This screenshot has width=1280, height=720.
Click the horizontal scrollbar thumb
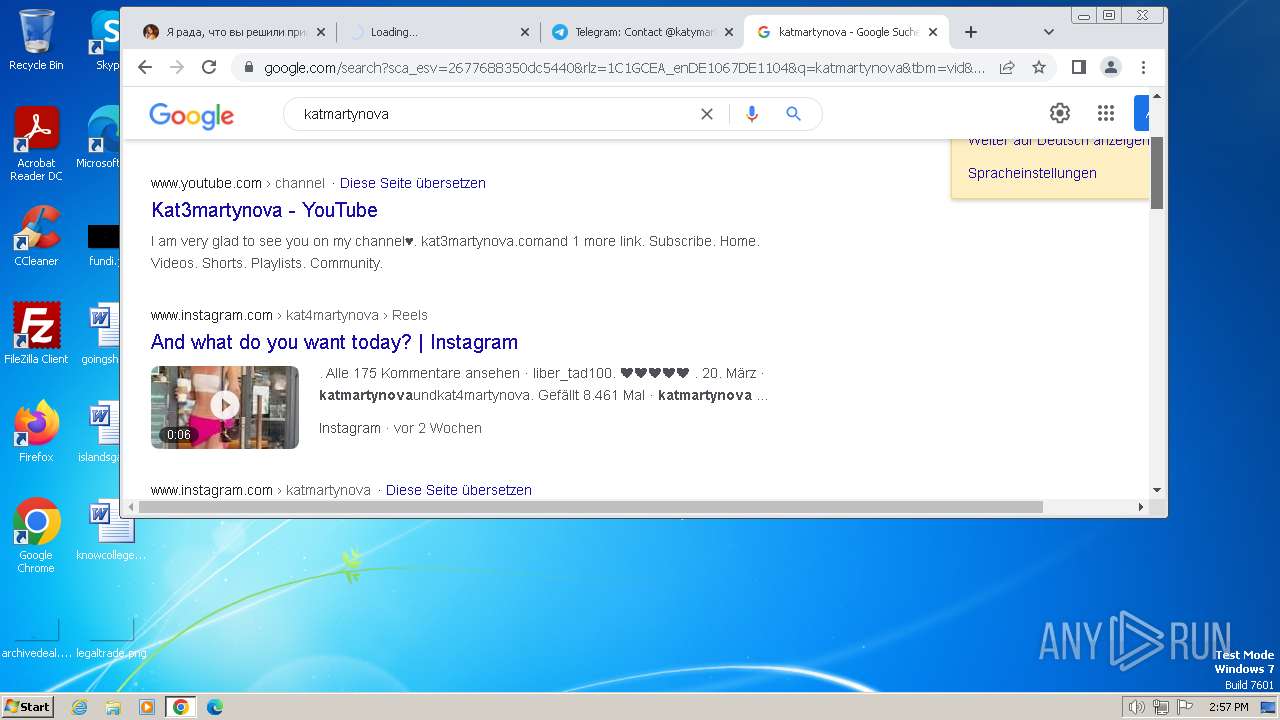click(x=590, y=507)
